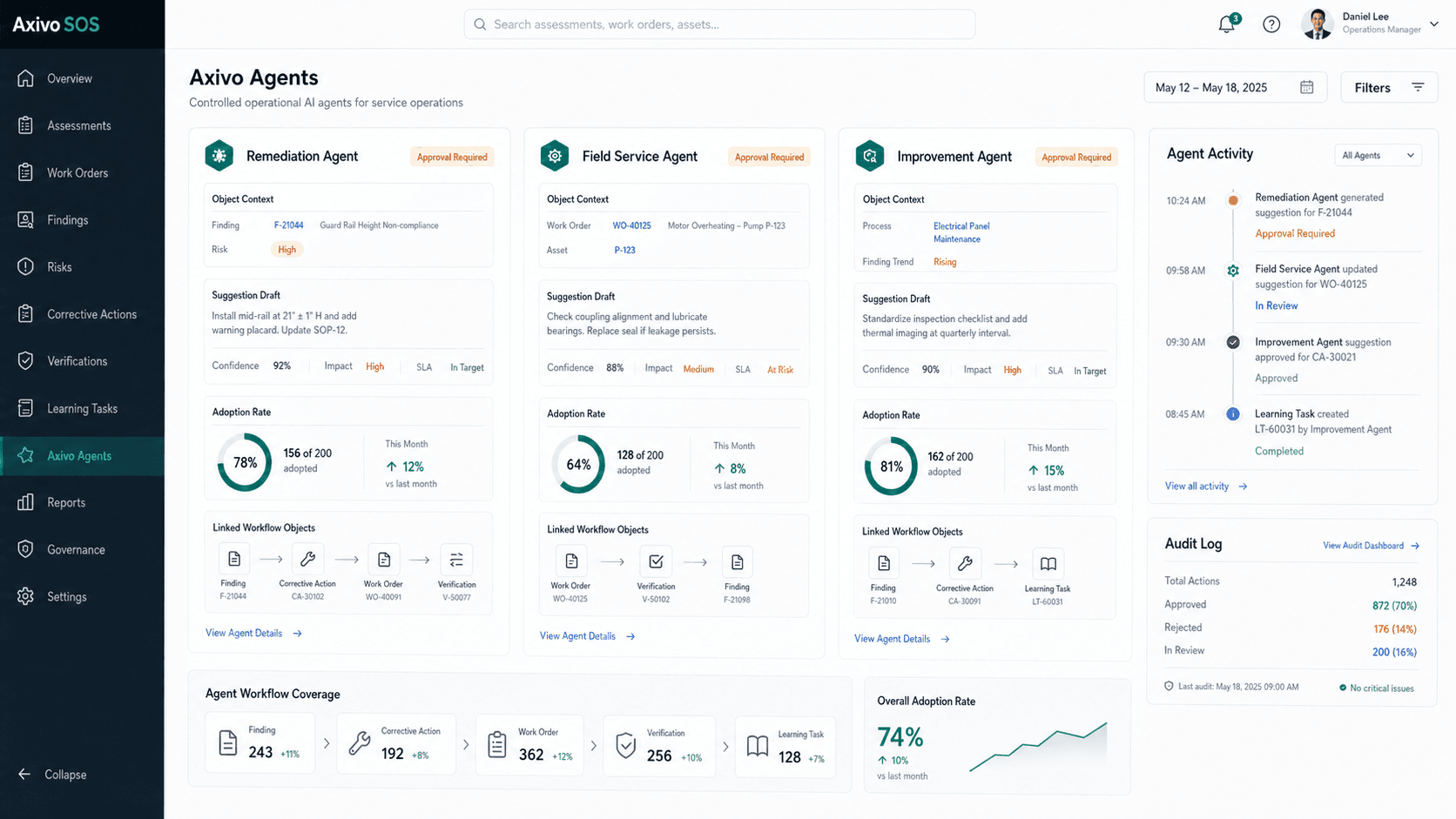Click the Approved 872 (70%) value
1456x819 pixels.
(1394, 605)
